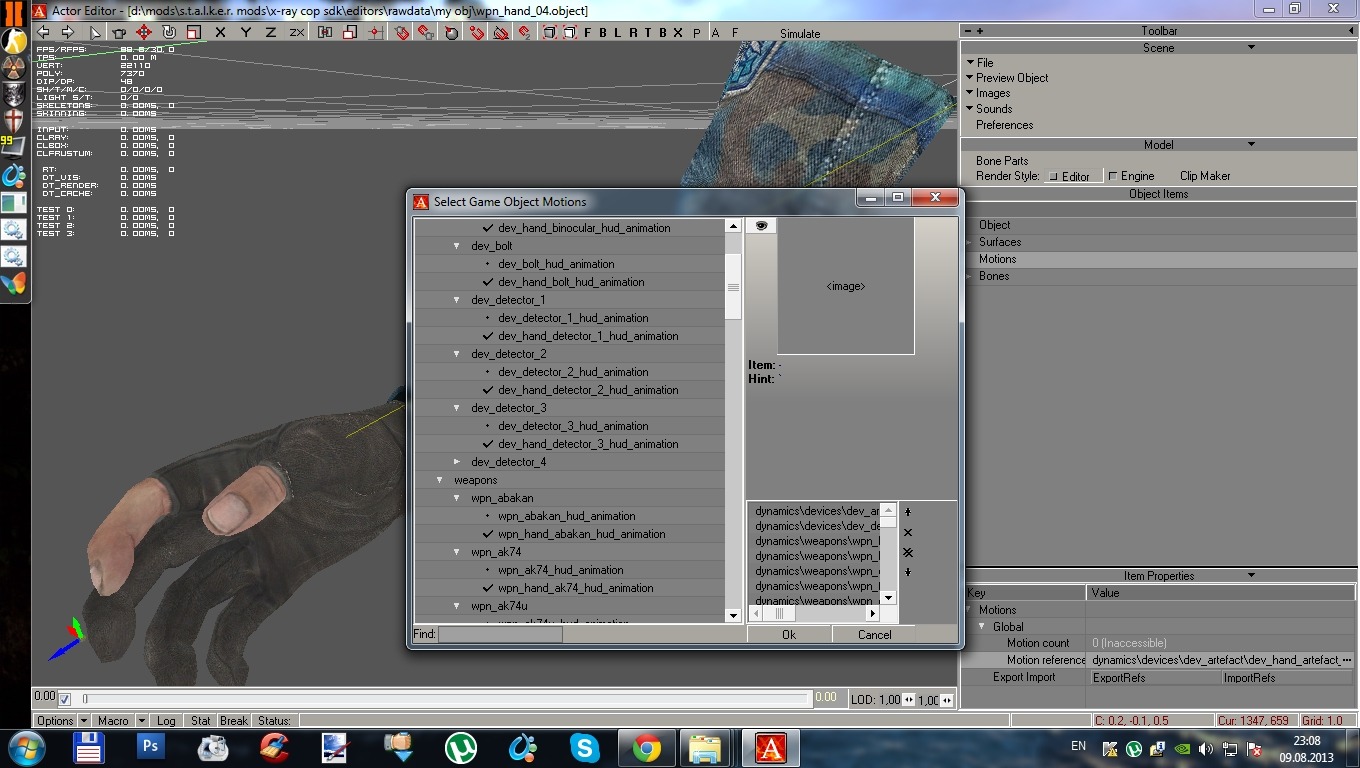This screenshot has height=768, width=1360.
Task: Click the remove X icon beside list
Action: pyautogui.click(x=908, y=532)
